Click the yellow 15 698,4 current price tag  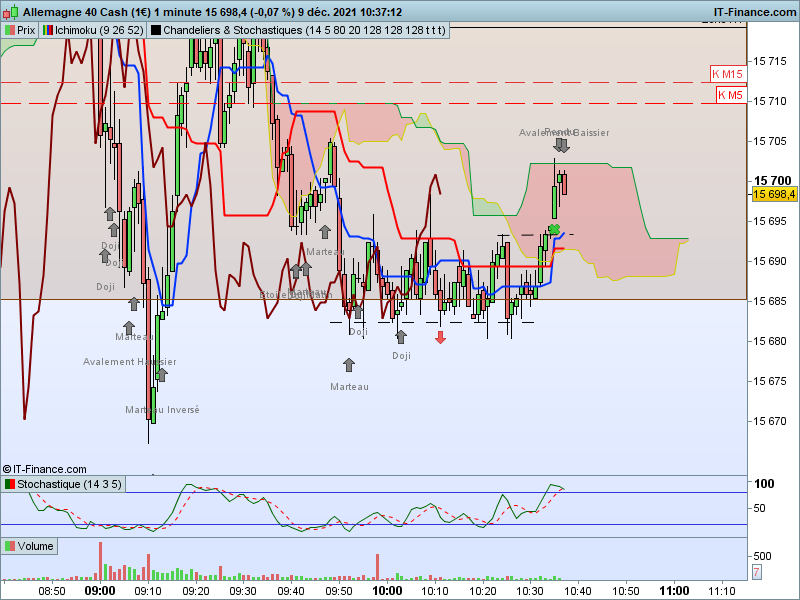(x=774, y=194)
